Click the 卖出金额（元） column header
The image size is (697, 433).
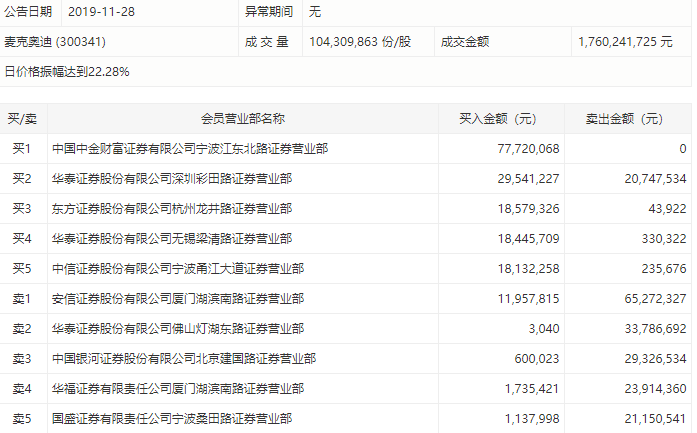click(624, 119)
